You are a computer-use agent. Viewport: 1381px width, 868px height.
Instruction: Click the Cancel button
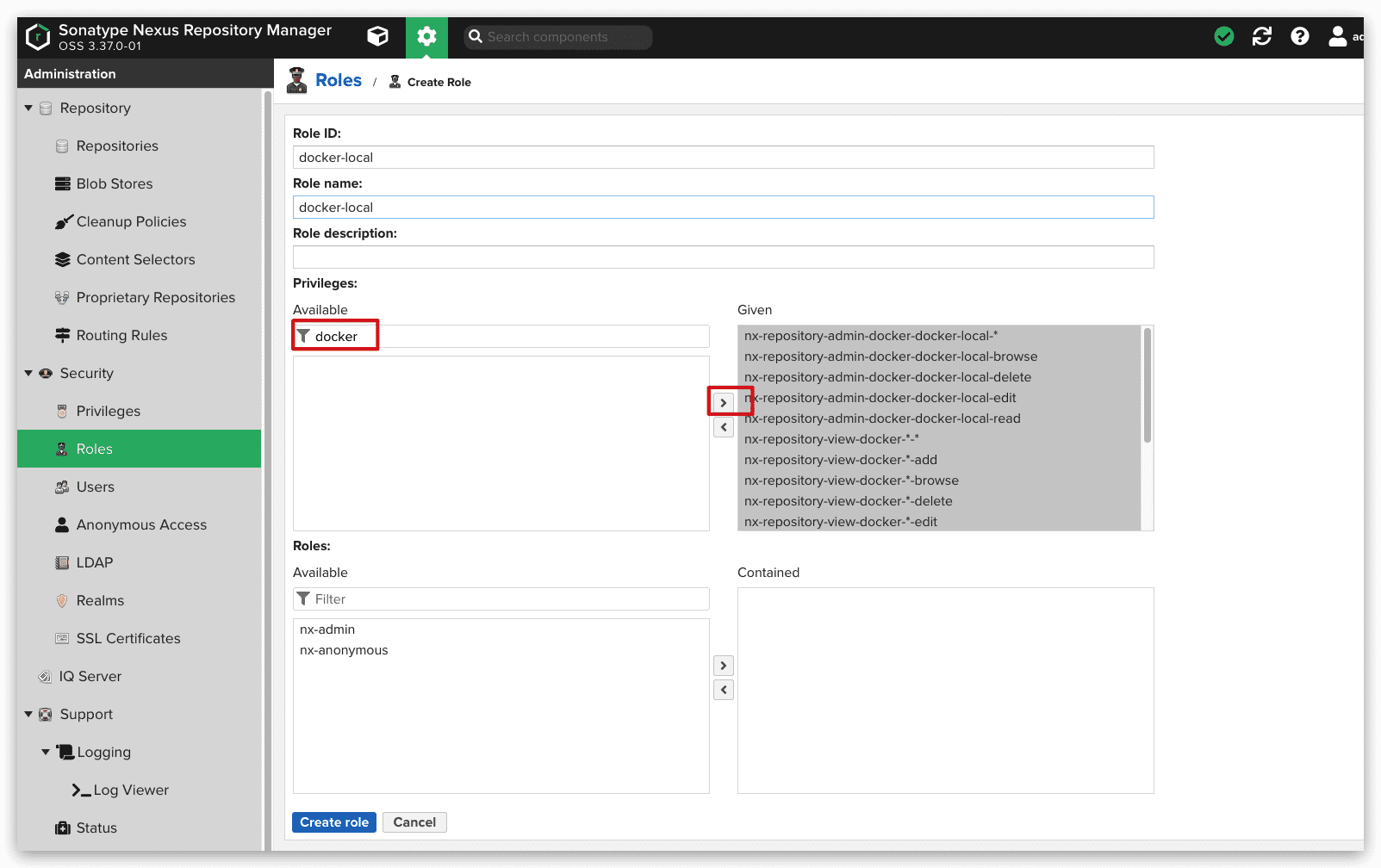click(414, 822)
